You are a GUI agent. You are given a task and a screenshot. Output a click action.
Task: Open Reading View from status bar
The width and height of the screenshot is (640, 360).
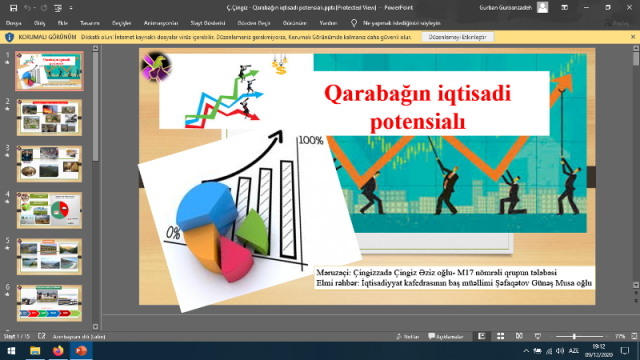click(x=519, y=336)
